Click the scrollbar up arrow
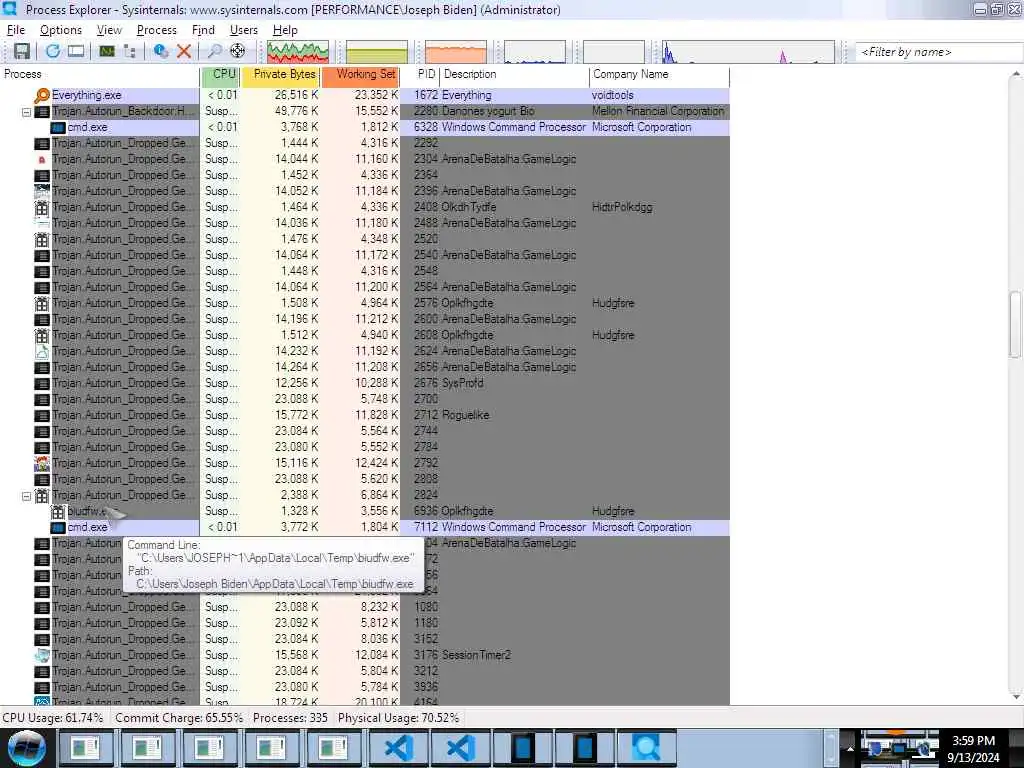The height and width of the screenshot is (768, 1024). (1016, 74)
